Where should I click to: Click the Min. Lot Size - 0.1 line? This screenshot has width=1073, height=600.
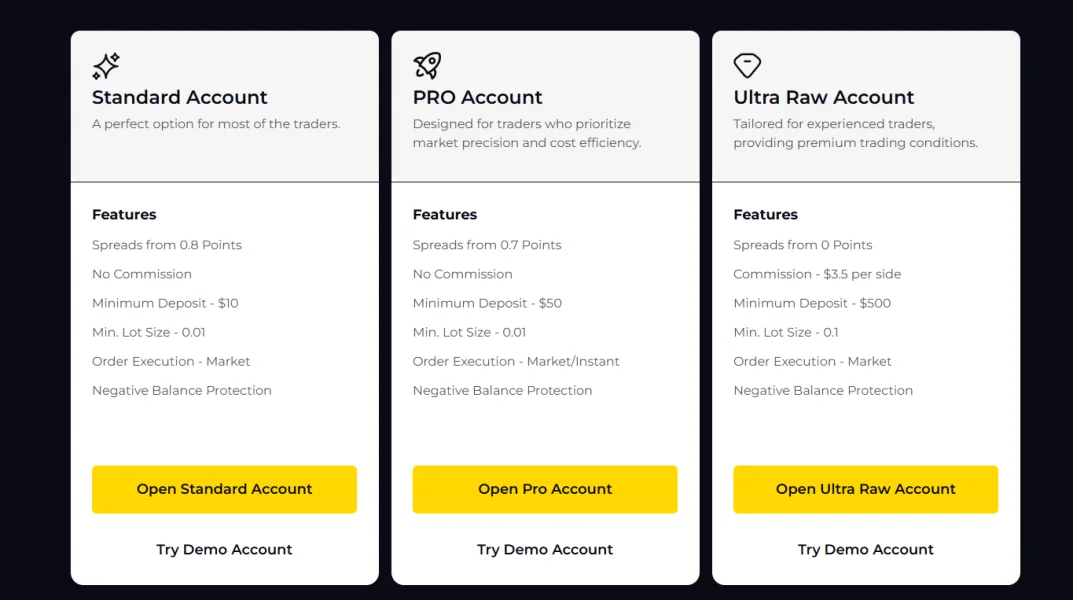(786, 332)
